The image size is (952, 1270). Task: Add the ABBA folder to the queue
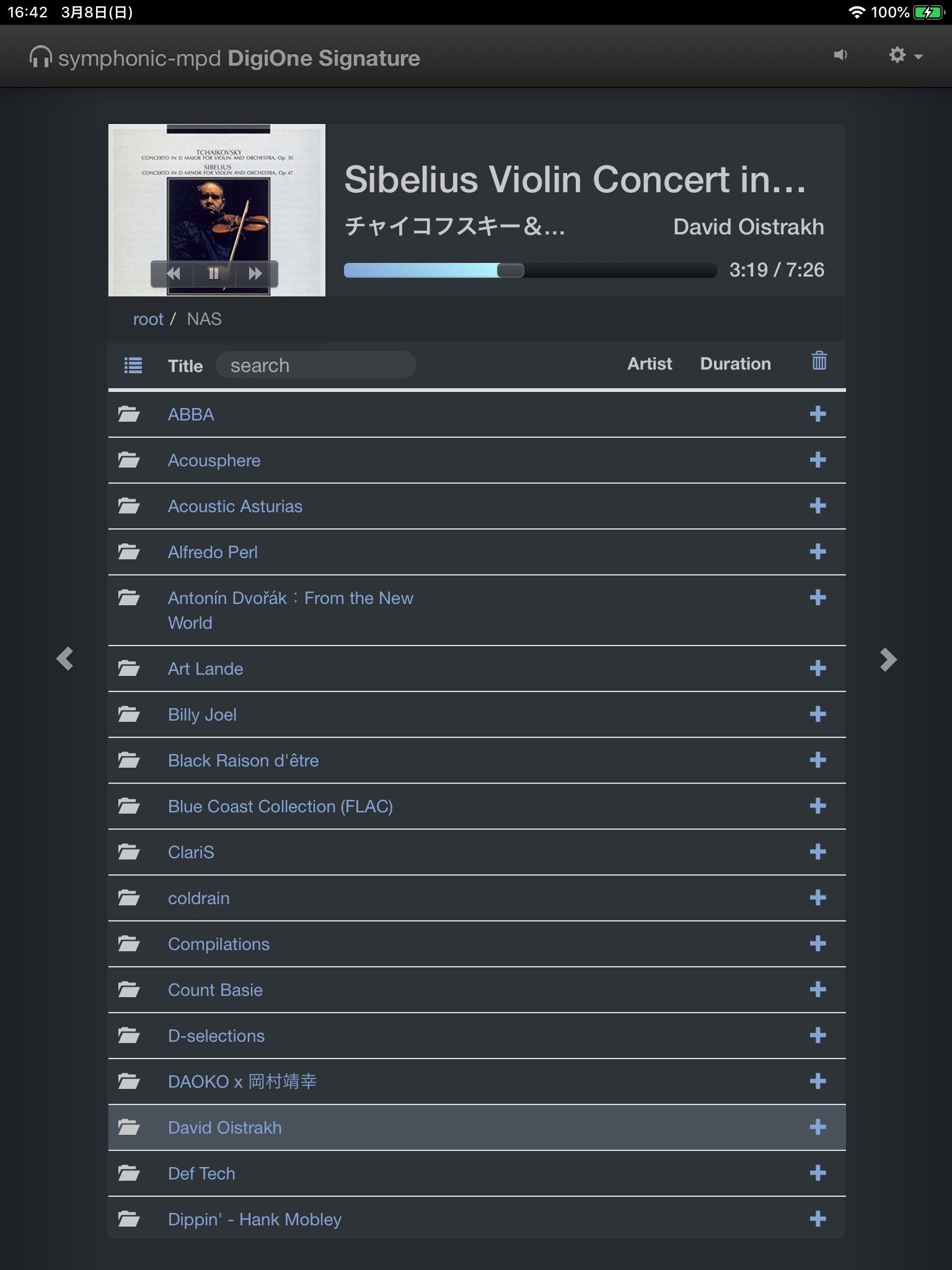(x=818, y=414)
